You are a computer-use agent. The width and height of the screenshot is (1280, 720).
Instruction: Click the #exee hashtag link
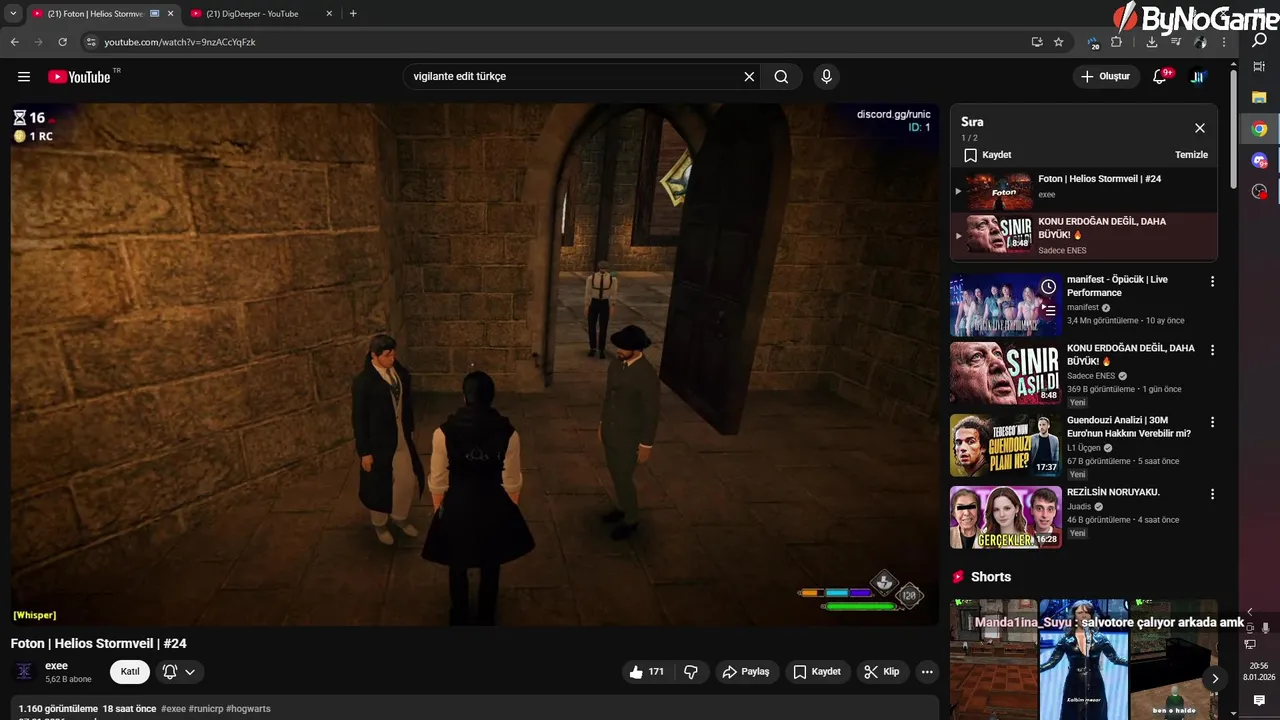click(173, 709)
